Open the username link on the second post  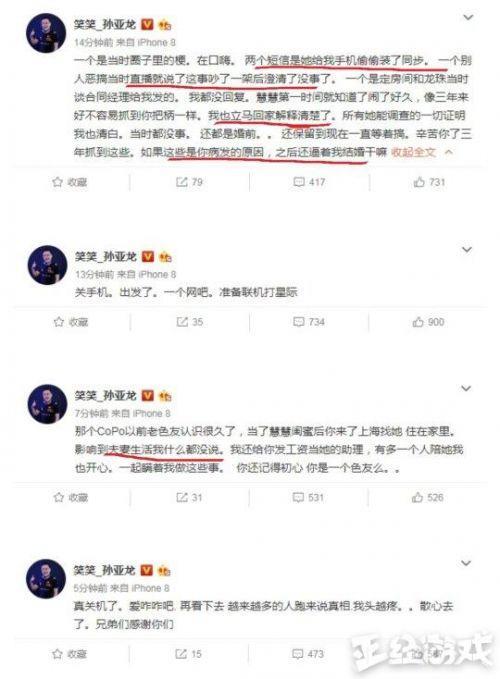click(x=106, y=257)
